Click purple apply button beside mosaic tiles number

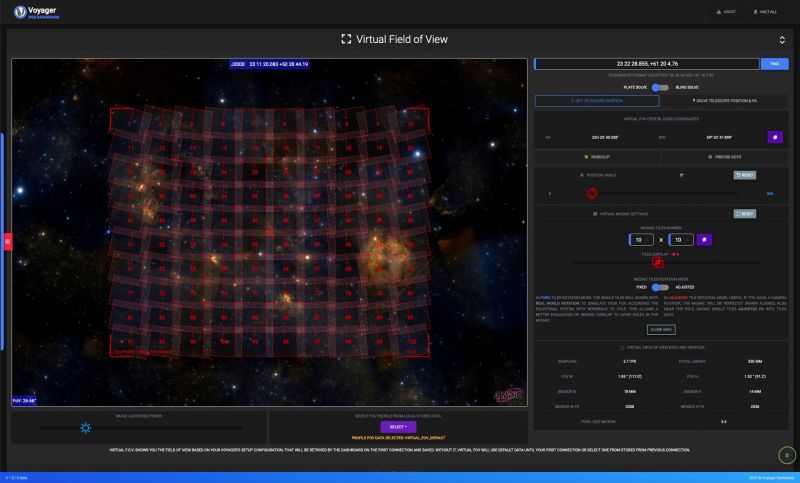click(705, 240)
